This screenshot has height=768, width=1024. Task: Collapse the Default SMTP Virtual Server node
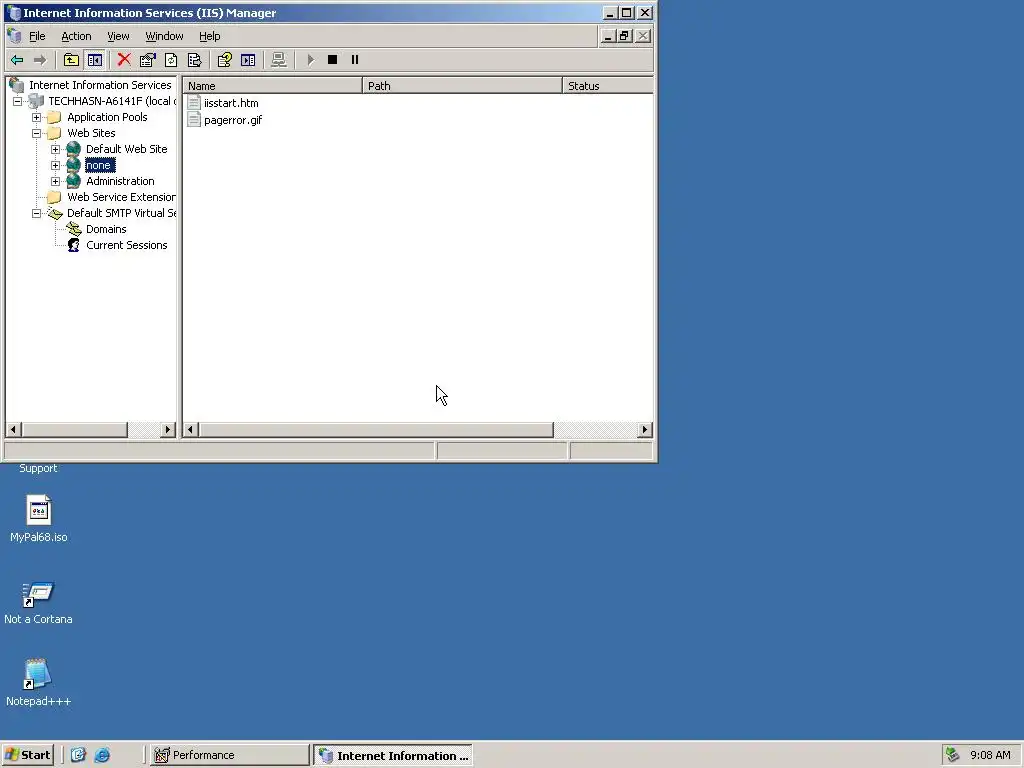coord(37,214)
